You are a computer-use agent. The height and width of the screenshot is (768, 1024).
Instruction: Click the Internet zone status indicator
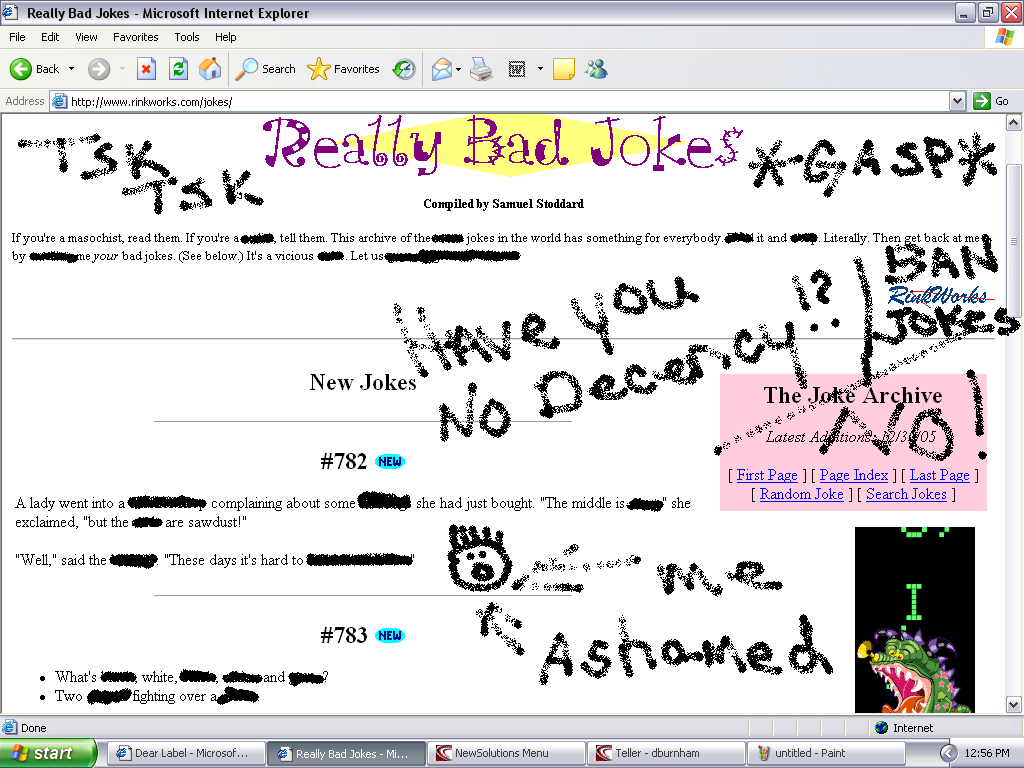903,728
